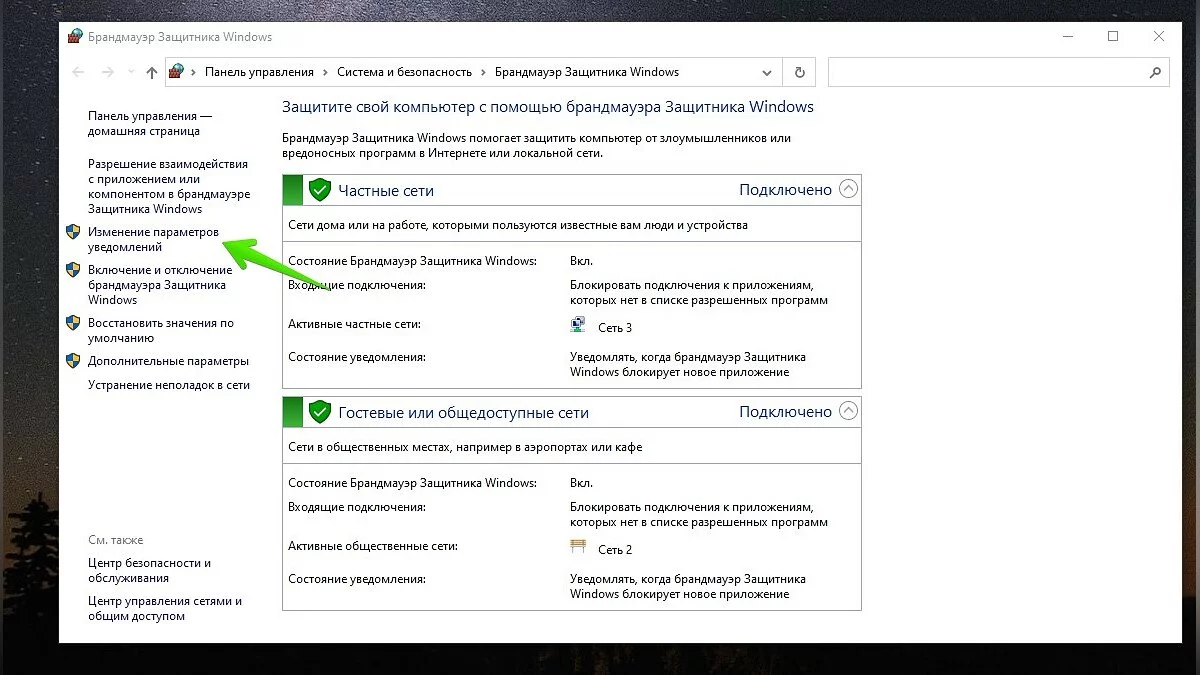Open Разрешение взаимодействия с приложением link
1200x675 pixels.
click(169, 186)
